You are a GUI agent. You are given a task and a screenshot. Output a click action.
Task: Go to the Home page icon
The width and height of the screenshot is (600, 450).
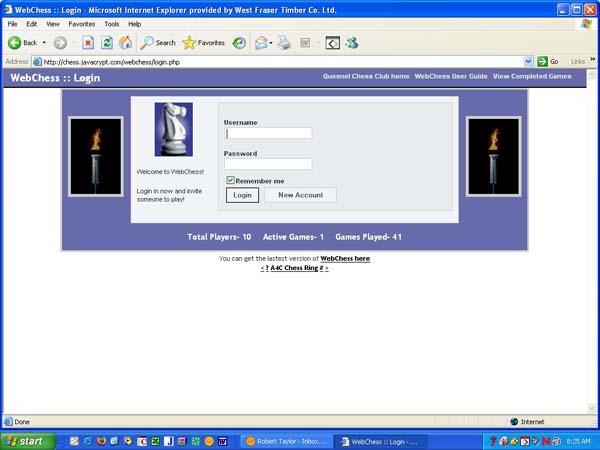tap(126, 43)
